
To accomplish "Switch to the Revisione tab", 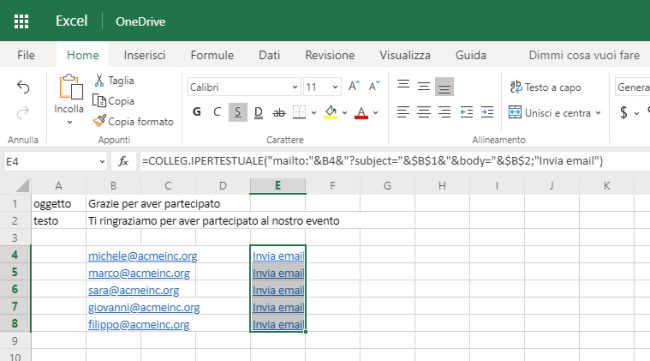I will (x=330, y=55).
